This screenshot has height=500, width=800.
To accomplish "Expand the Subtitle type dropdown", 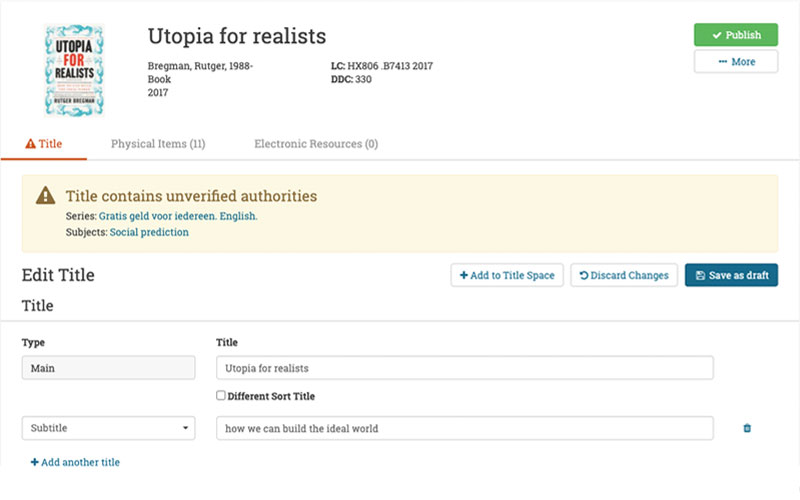I will 108,428.
